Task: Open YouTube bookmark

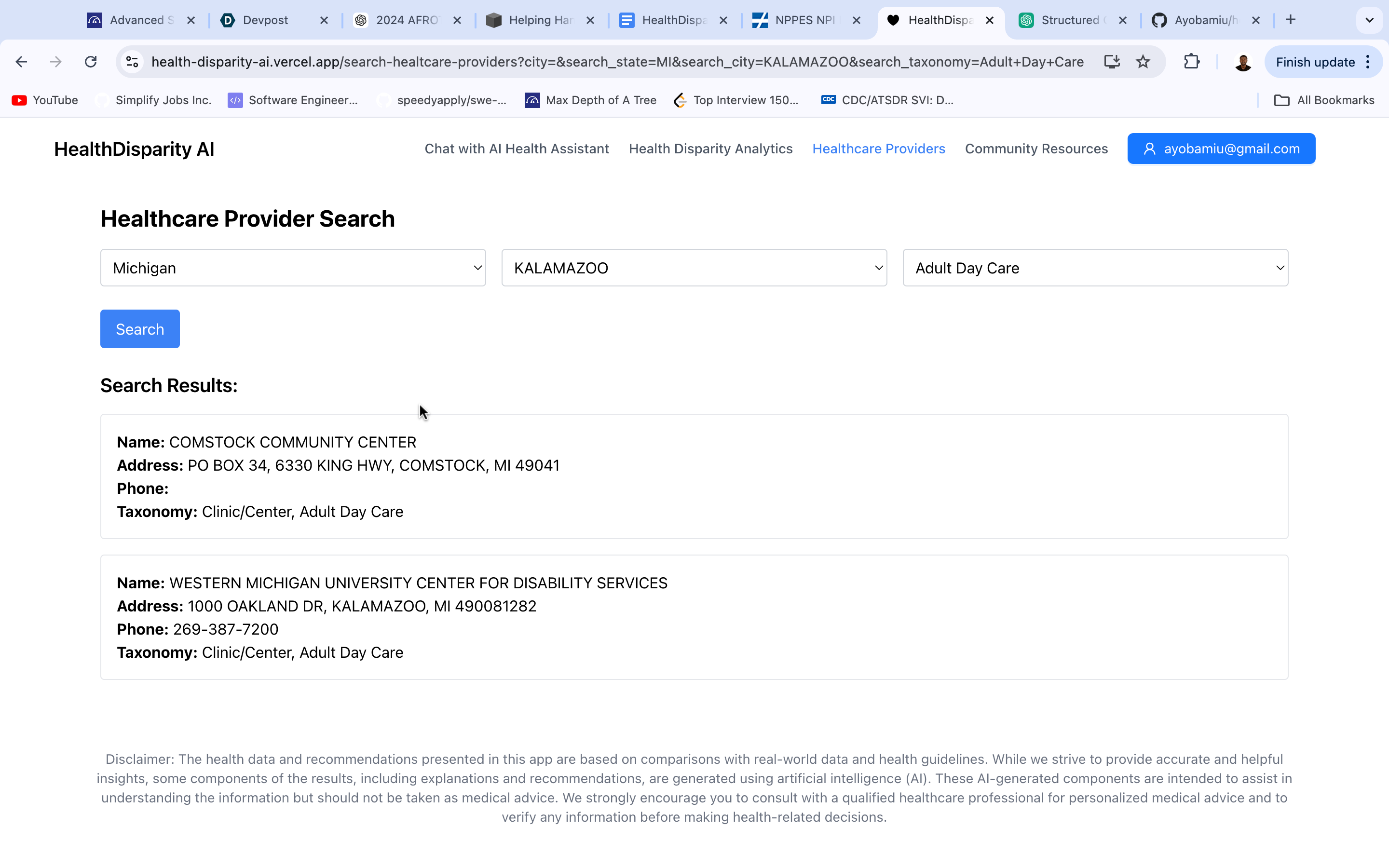Action: point(45,100)
